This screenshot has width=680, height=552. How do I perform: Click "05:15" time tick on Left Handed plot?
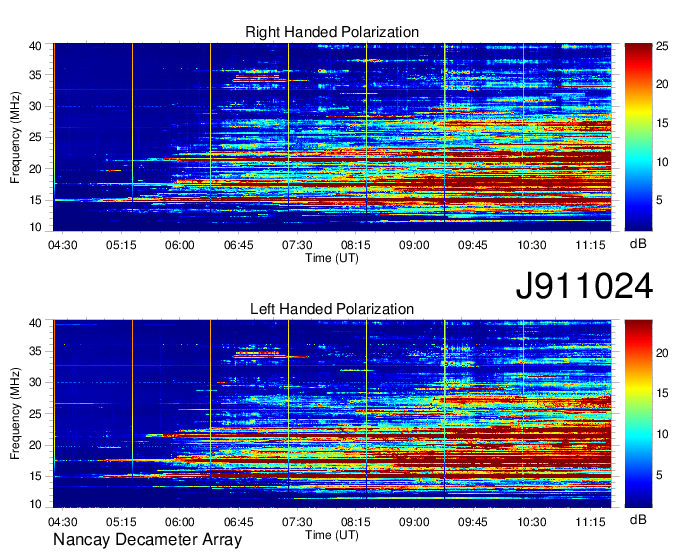click(121, 522)
